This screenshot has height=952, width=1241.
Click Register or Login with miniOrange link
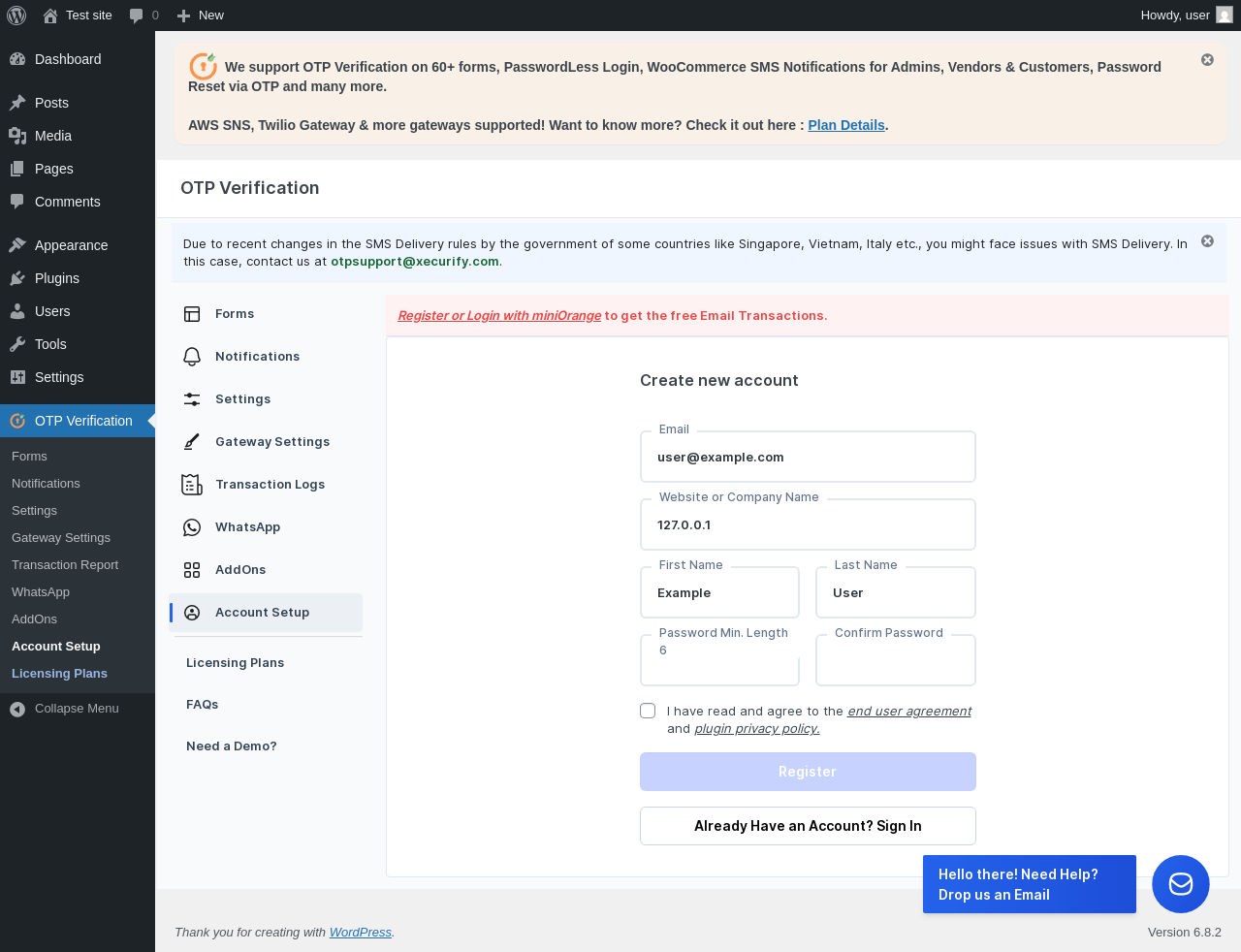tap(499, 316)
